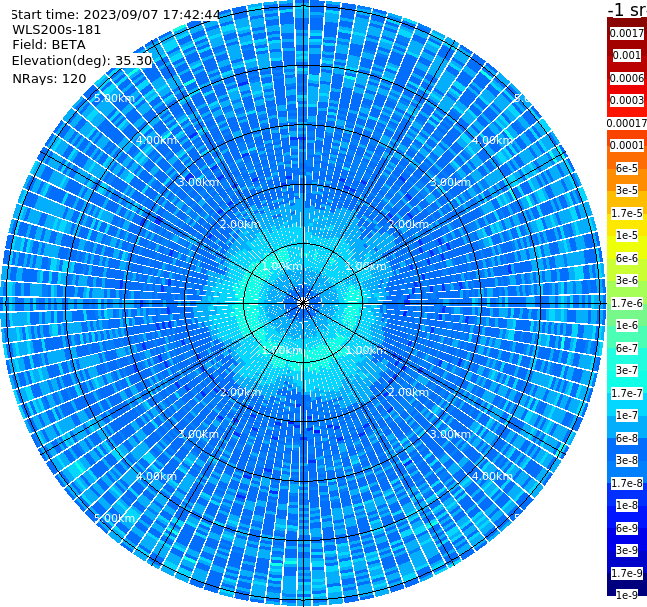
Task: Click the plot center origin point
Action: tap(303, 303)
